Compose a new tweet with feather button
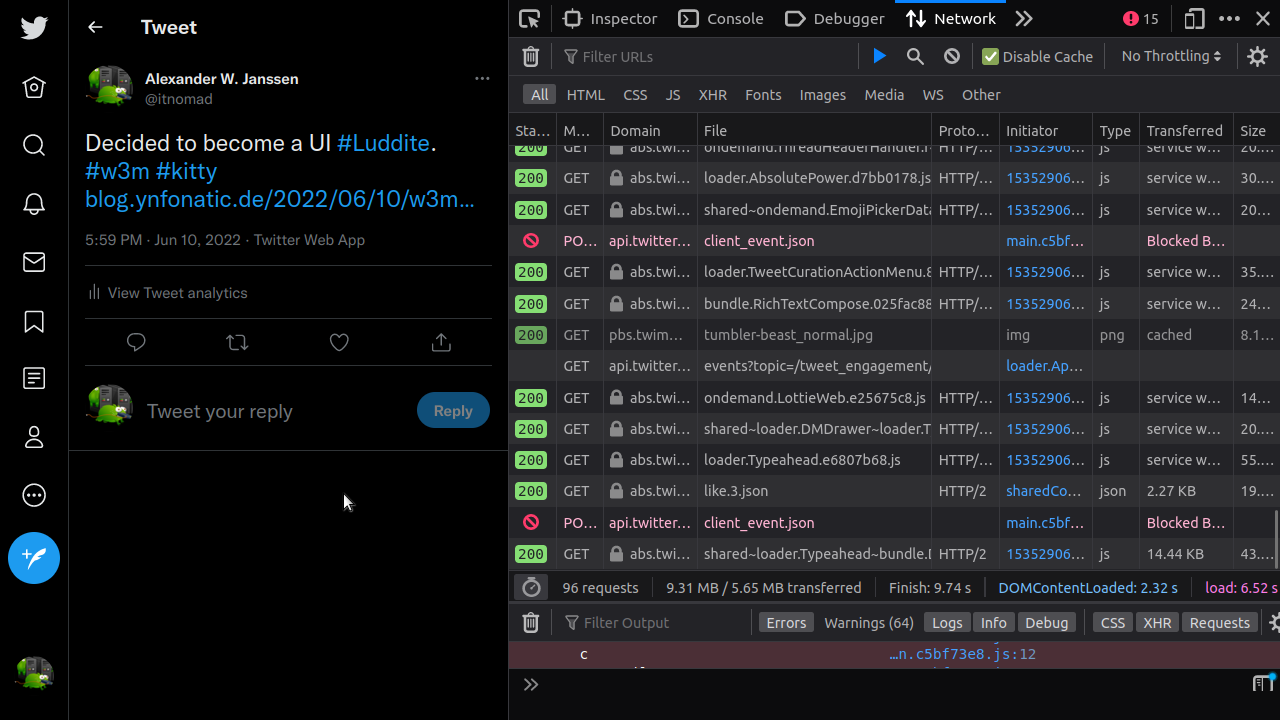The image size is (1280, 720). click(x=34, y=558)
